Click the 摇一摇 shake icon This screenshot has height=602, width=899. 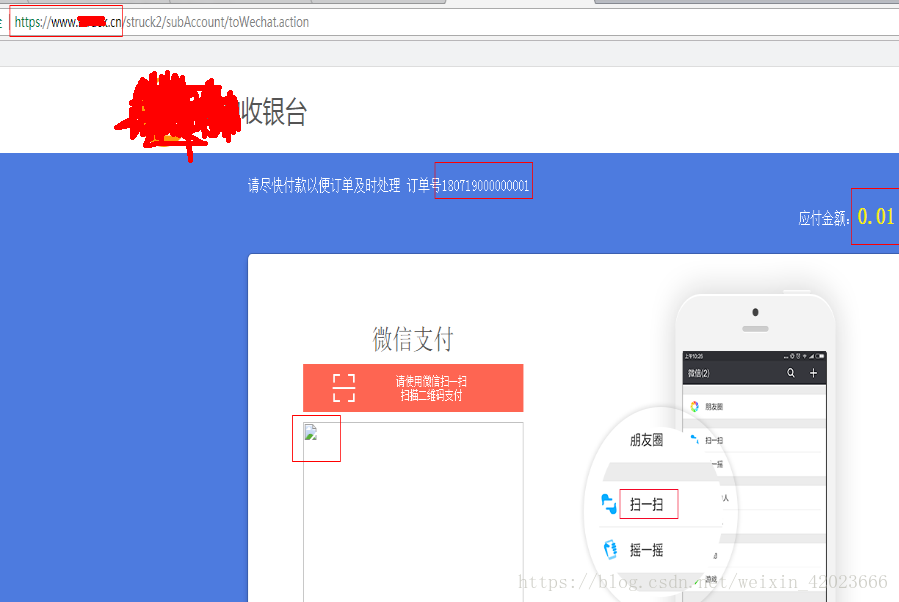610,549
